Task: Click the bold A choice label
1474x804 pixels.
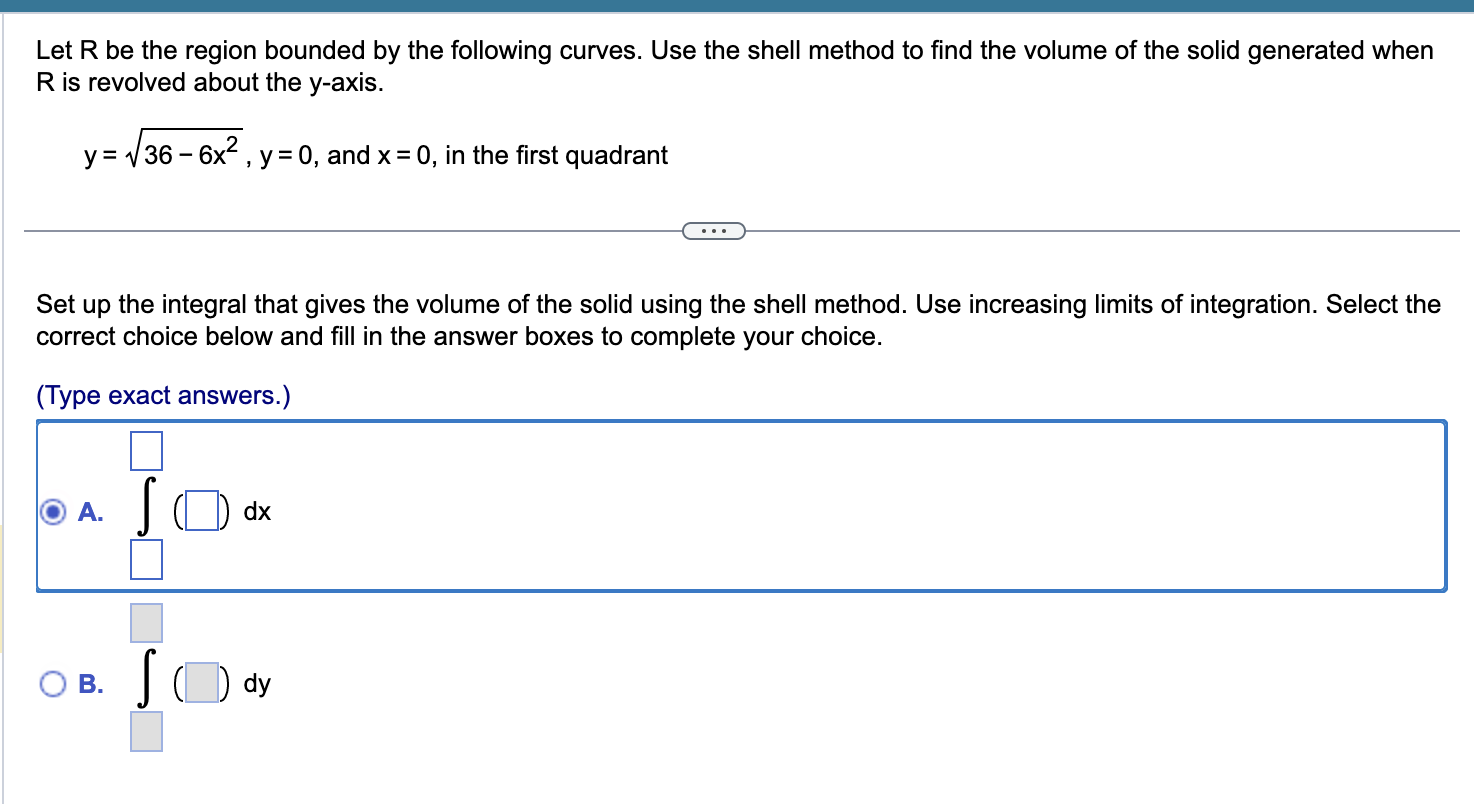Action: [x=89, y=512]
